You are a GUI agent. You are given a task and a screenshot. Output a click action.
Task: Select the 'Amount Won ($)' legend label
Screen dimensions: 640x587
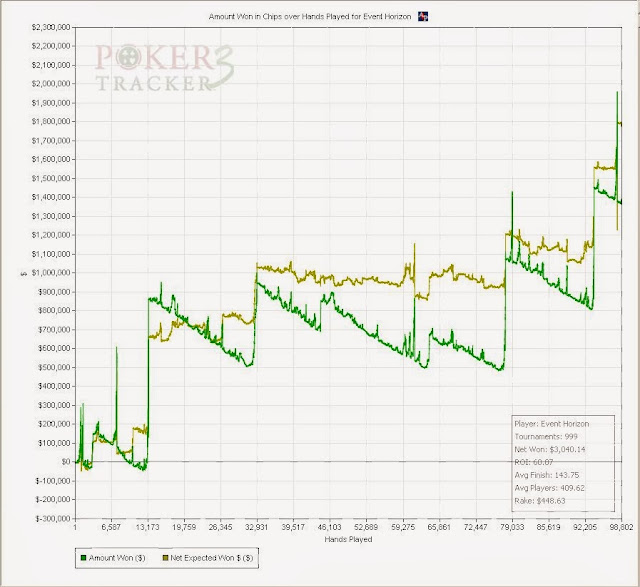coord(117,558)
